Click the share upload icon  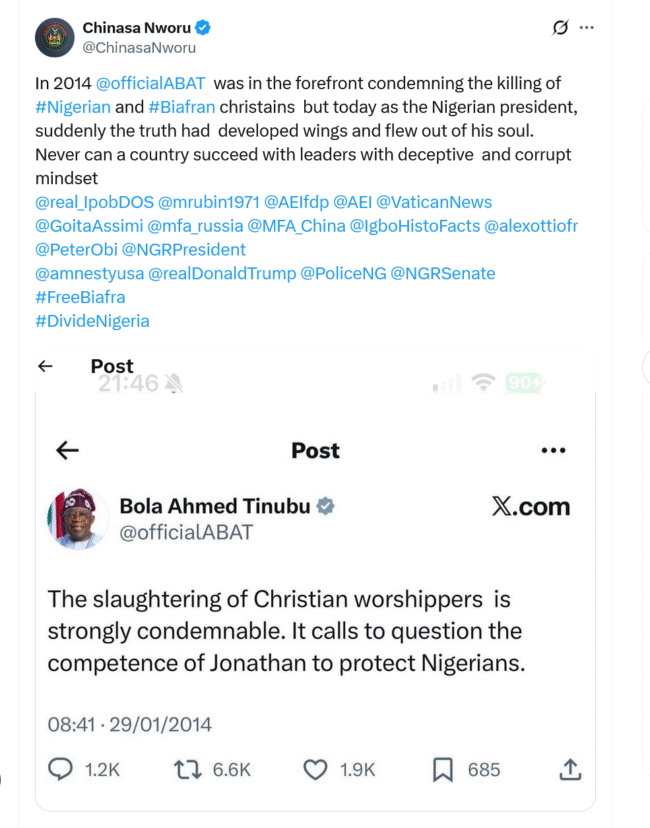(570, 769)
